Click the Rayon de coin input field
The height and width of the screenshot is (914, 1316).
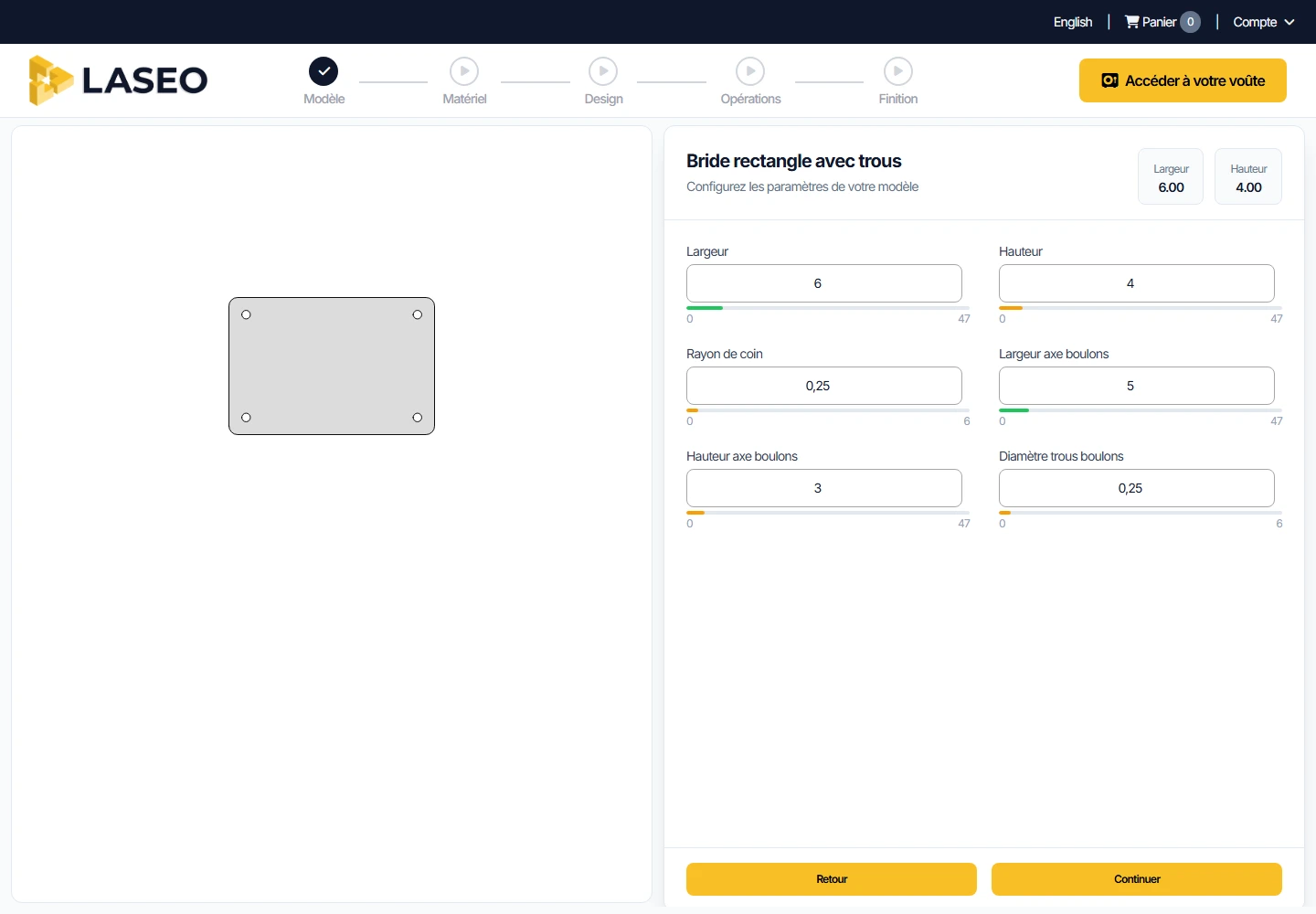point(824,386)
